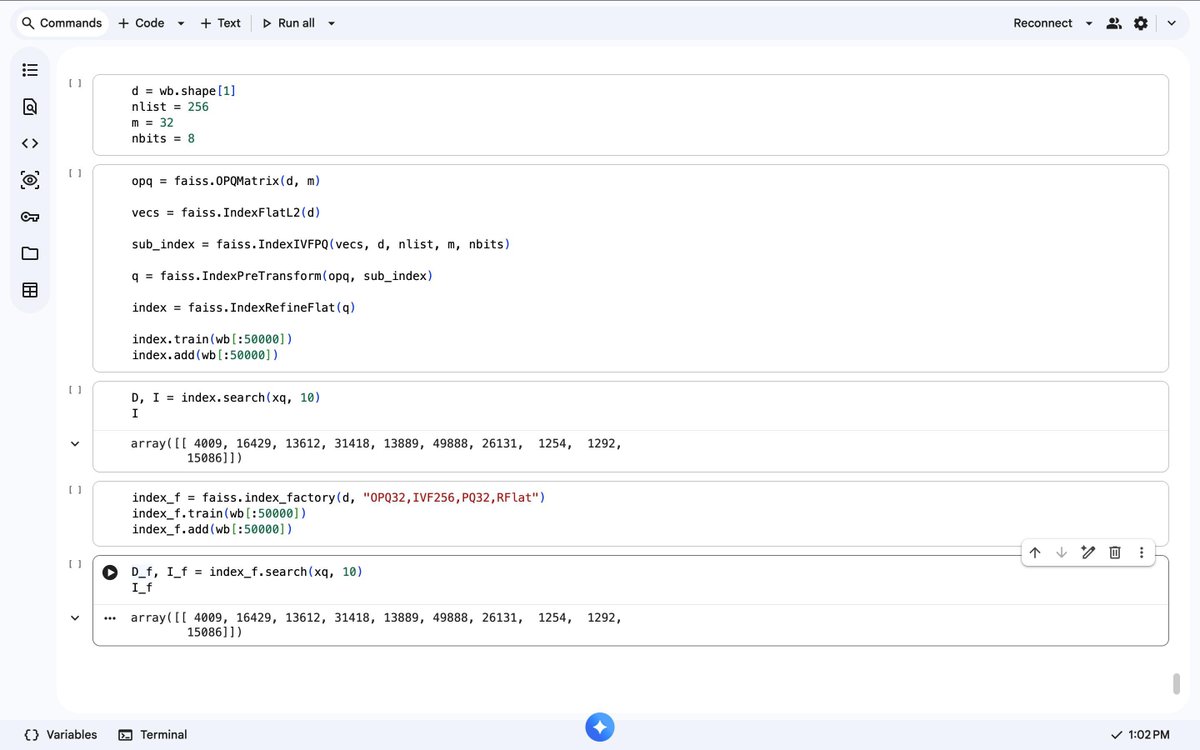This screenshot has width=1200, height=750.
Task: Click the line 'index.train(wb[:50000])'
Action: click(x=211, y=339)
